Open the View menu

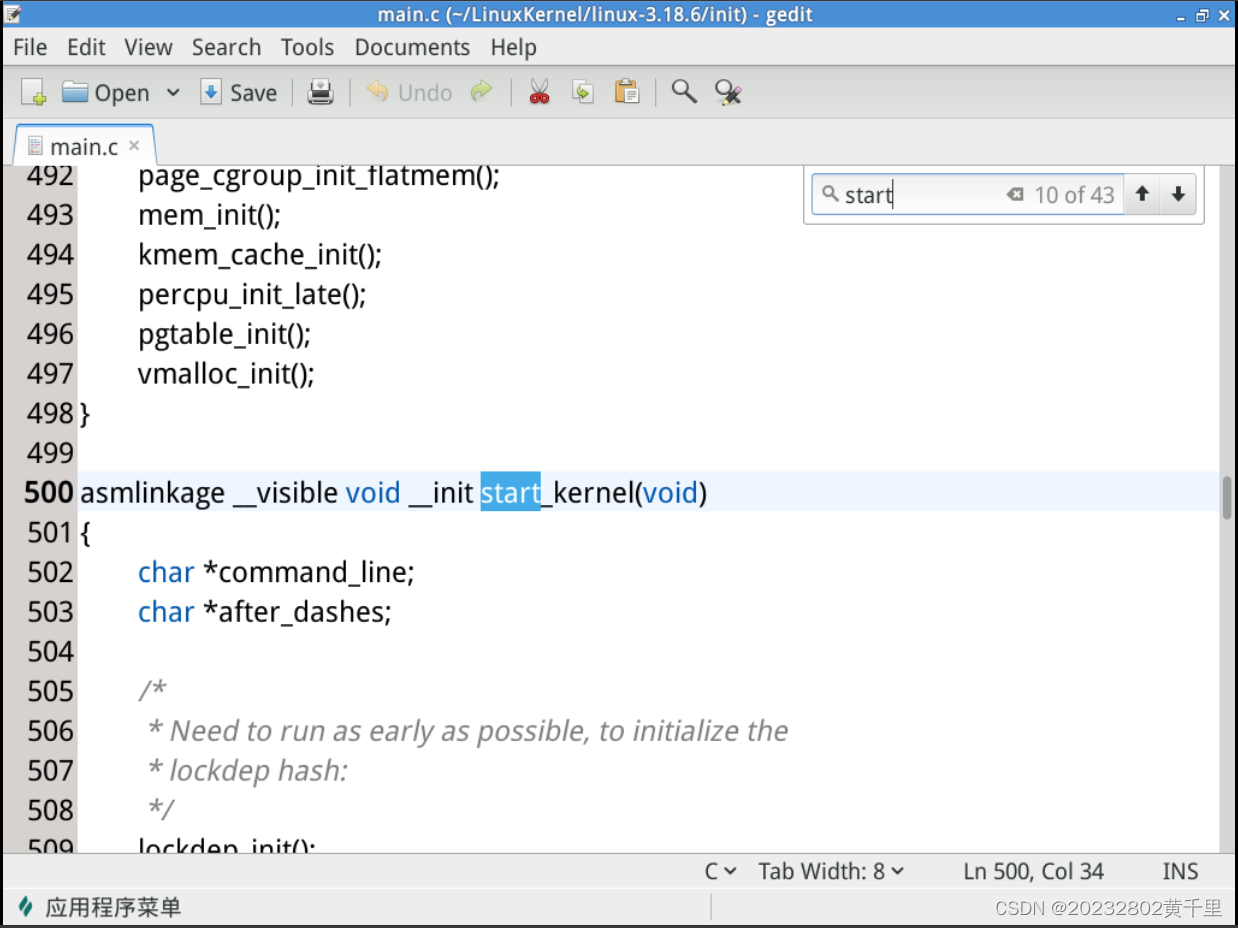pyautogui.click(x=148, y=47)
